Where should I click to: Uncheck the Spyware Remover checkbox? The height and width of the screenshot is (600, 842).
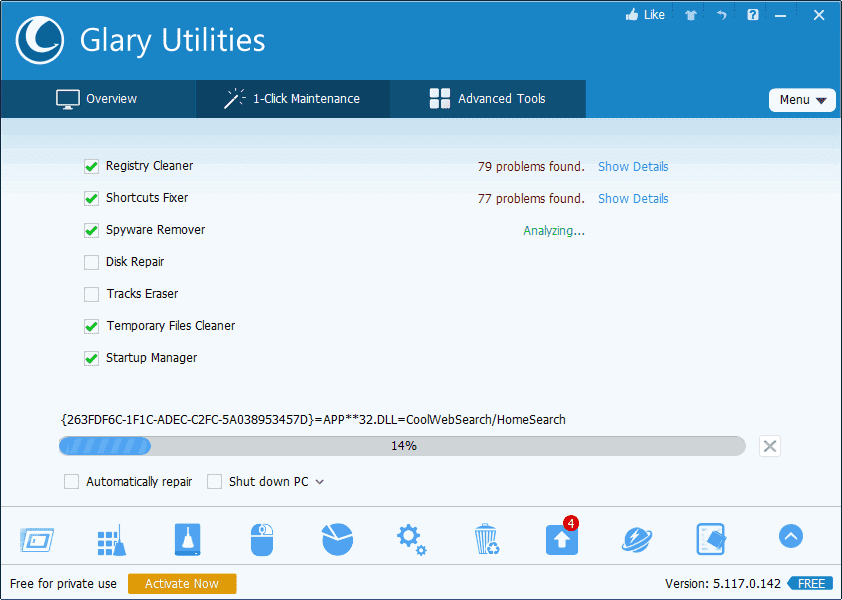click(91, 230)
